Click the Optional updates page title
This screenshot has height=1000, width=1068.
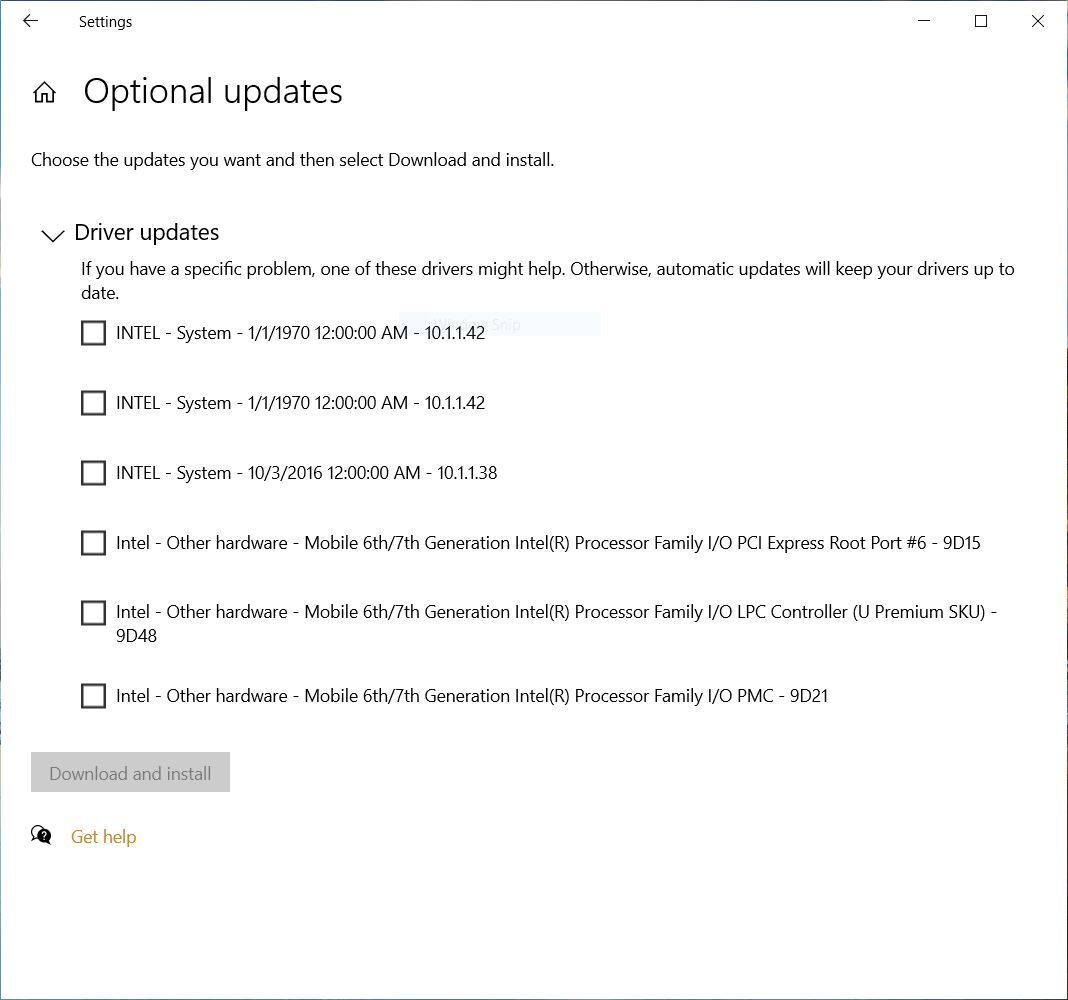click(x=213, y=91)
